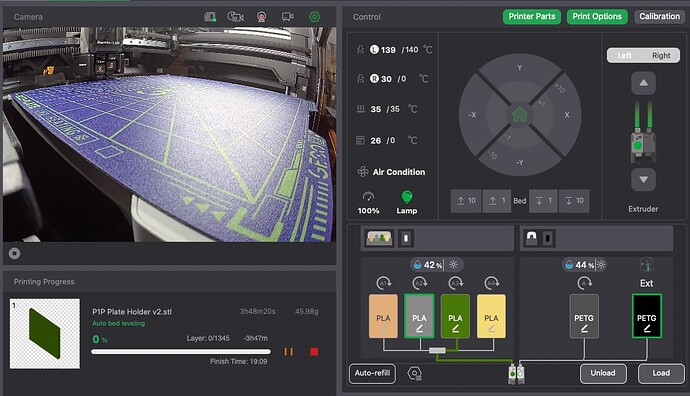Click the Calibration button
690x396 pixels.
coord(659,17)
